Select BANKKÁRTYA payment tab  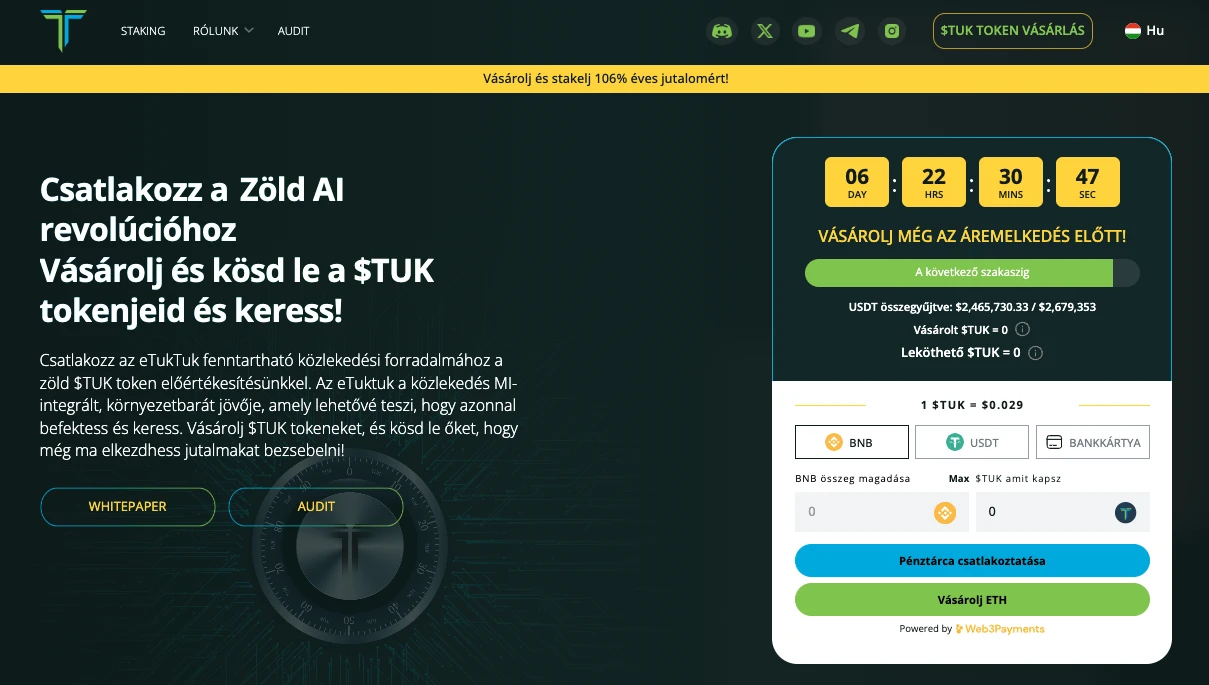point(1093,442)
